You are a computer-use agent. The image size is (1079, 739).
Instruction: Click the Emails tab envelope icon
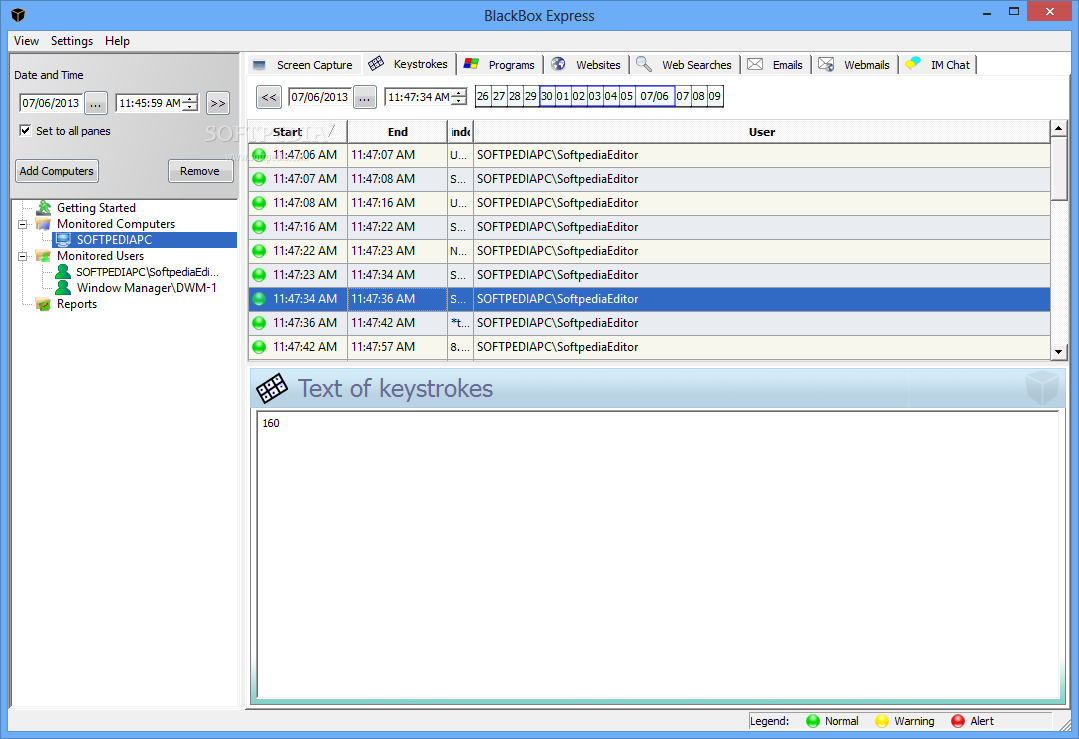point(755,64)
